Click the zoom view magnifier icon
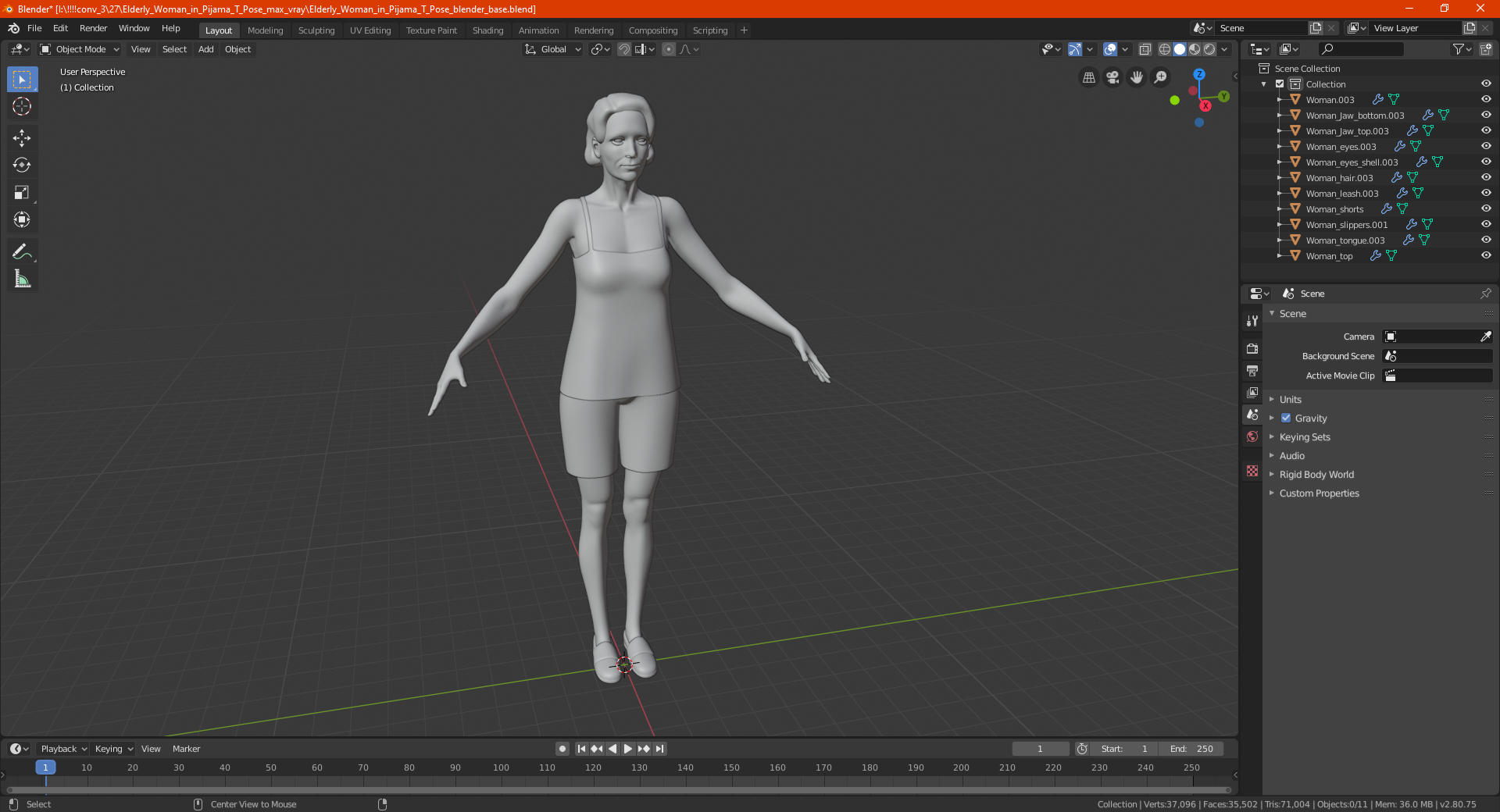Screen dimensions: 1500x812 1161,77
